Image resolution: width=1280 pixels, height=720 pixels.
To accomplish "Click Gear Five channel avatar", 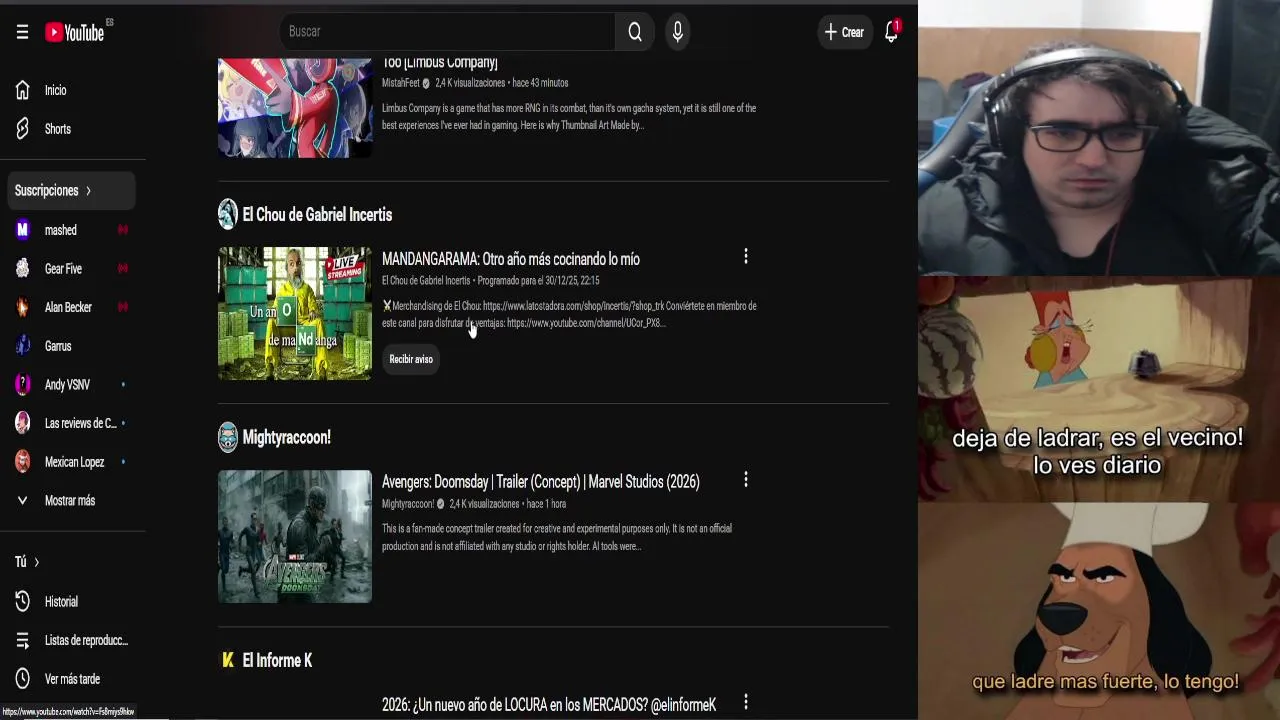I will (x=22, y=269).
